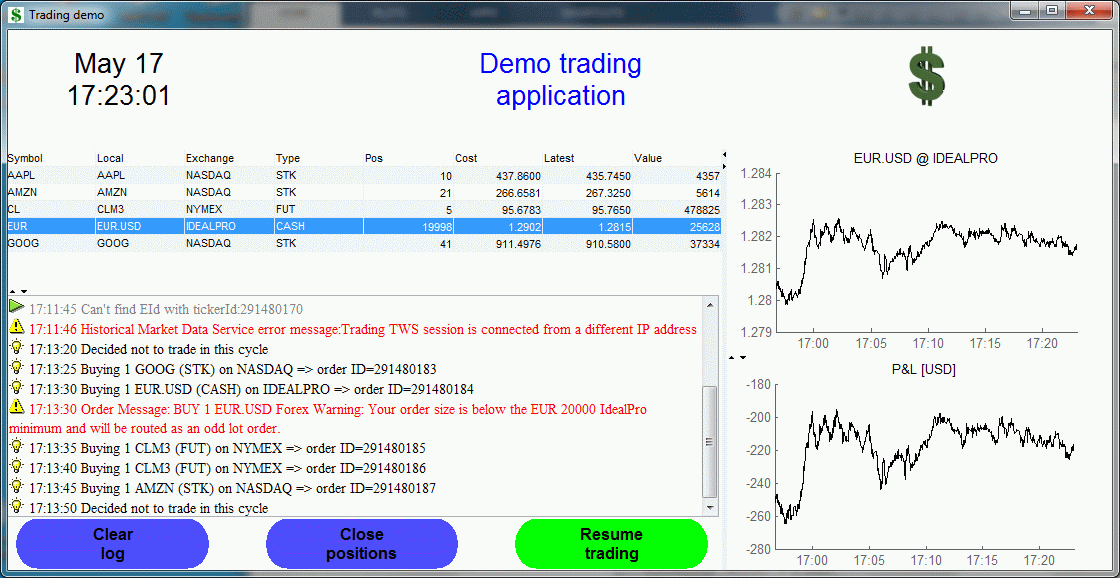Click the Local column header
Image resolution: width=1120 pixels, height=578 pixels.
point(141,158)
